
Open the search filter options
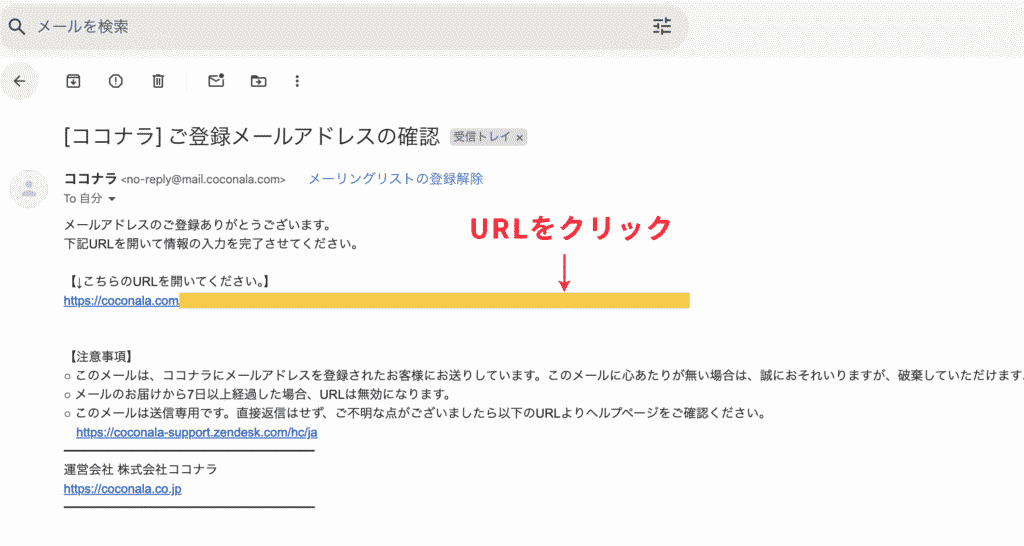tap(662, 27)
